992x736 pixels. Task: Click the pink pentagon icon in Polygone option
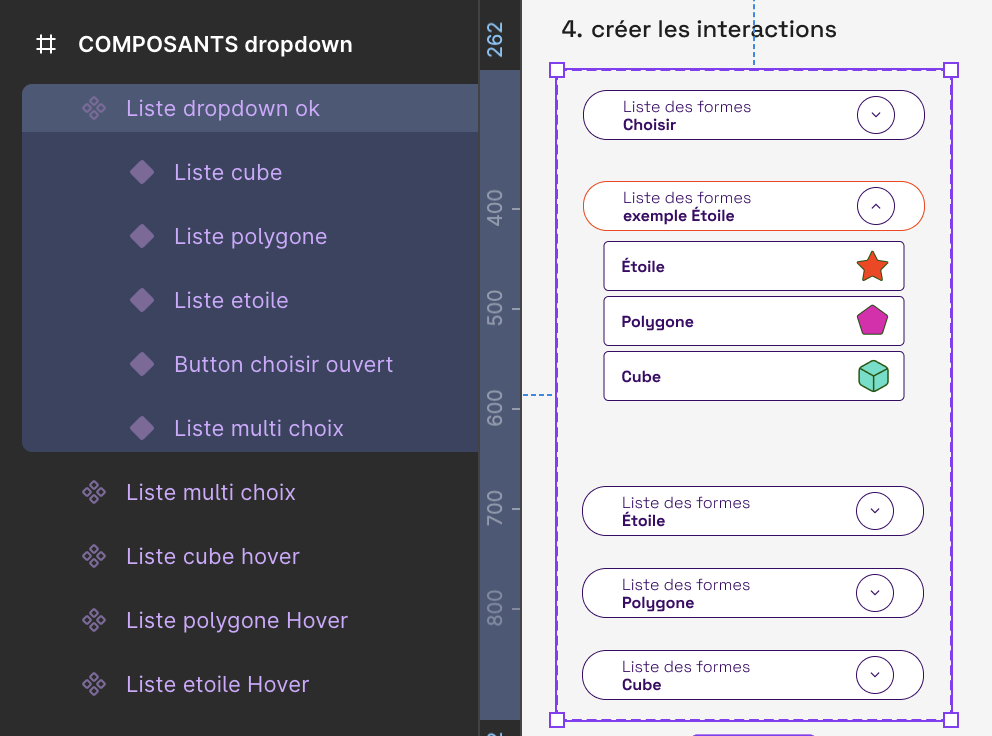point(872,321)
